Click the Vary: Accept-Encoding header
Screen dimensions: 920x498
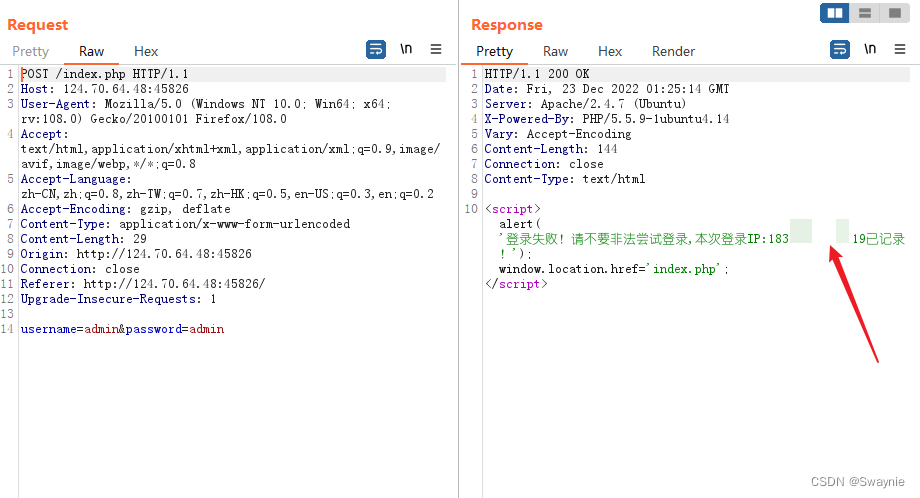point(558,134)
